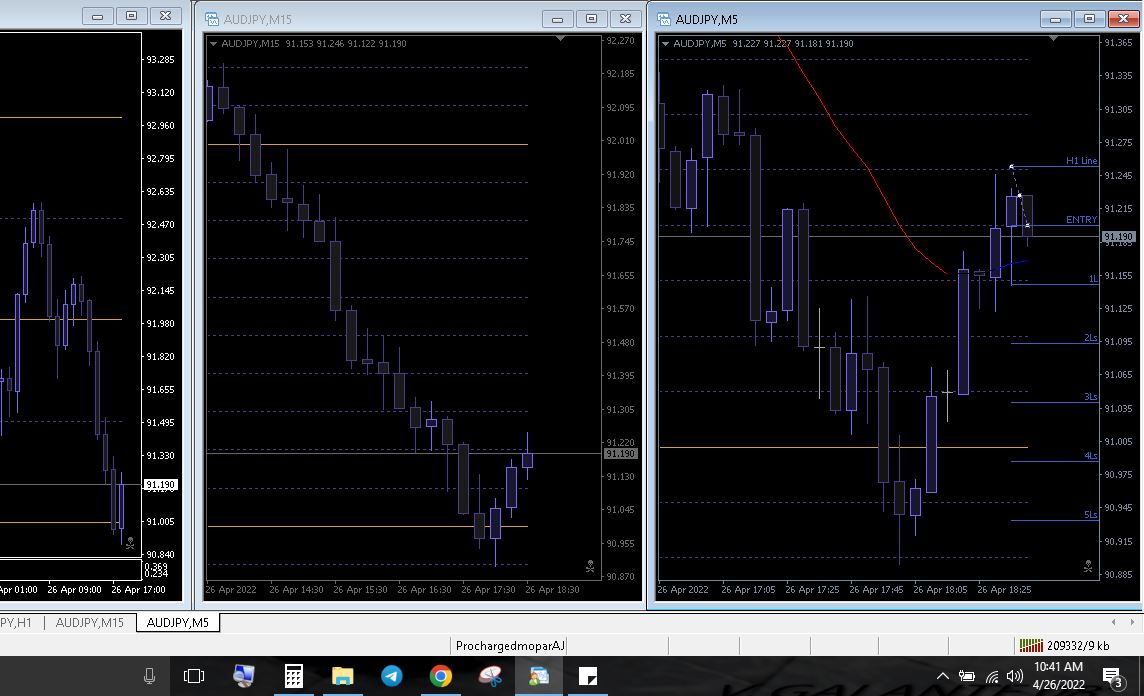Image resolution: width=1144 pixels, height=696 pixels.
Task: Select the 5Ls level line label
Action: (x=1091, y=515)
